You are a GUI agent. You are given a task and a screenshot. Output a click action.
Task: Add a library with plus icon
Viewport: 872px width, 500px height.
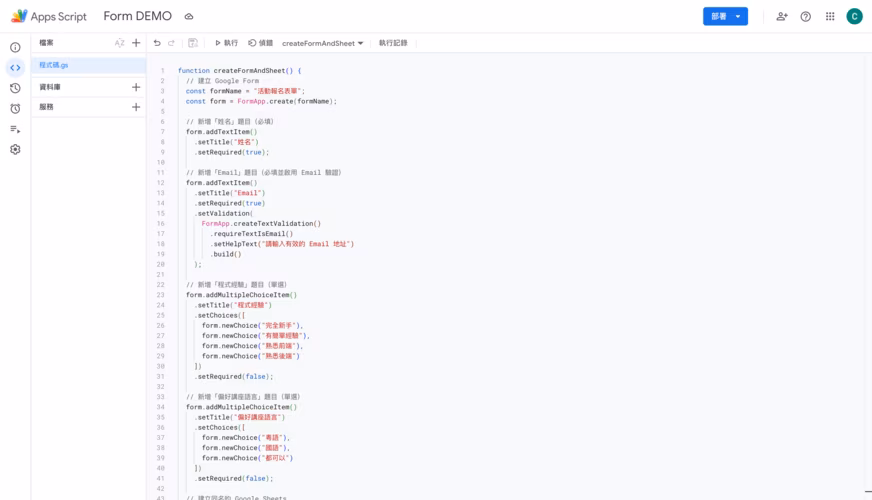pyautogui.click(x=136, y=87)
